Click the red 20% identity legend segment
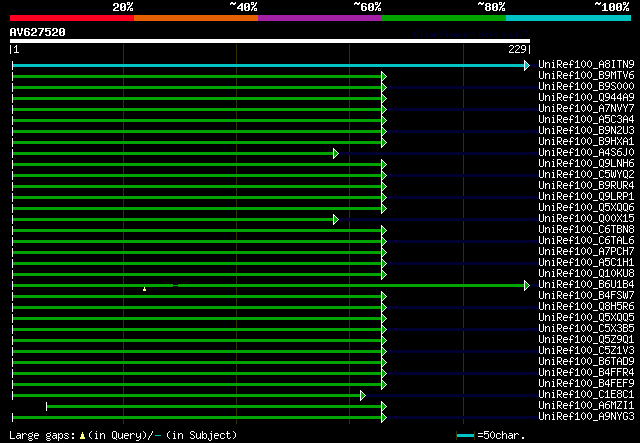640x443 pixels. pyautogui.click(x=72, y=18)
